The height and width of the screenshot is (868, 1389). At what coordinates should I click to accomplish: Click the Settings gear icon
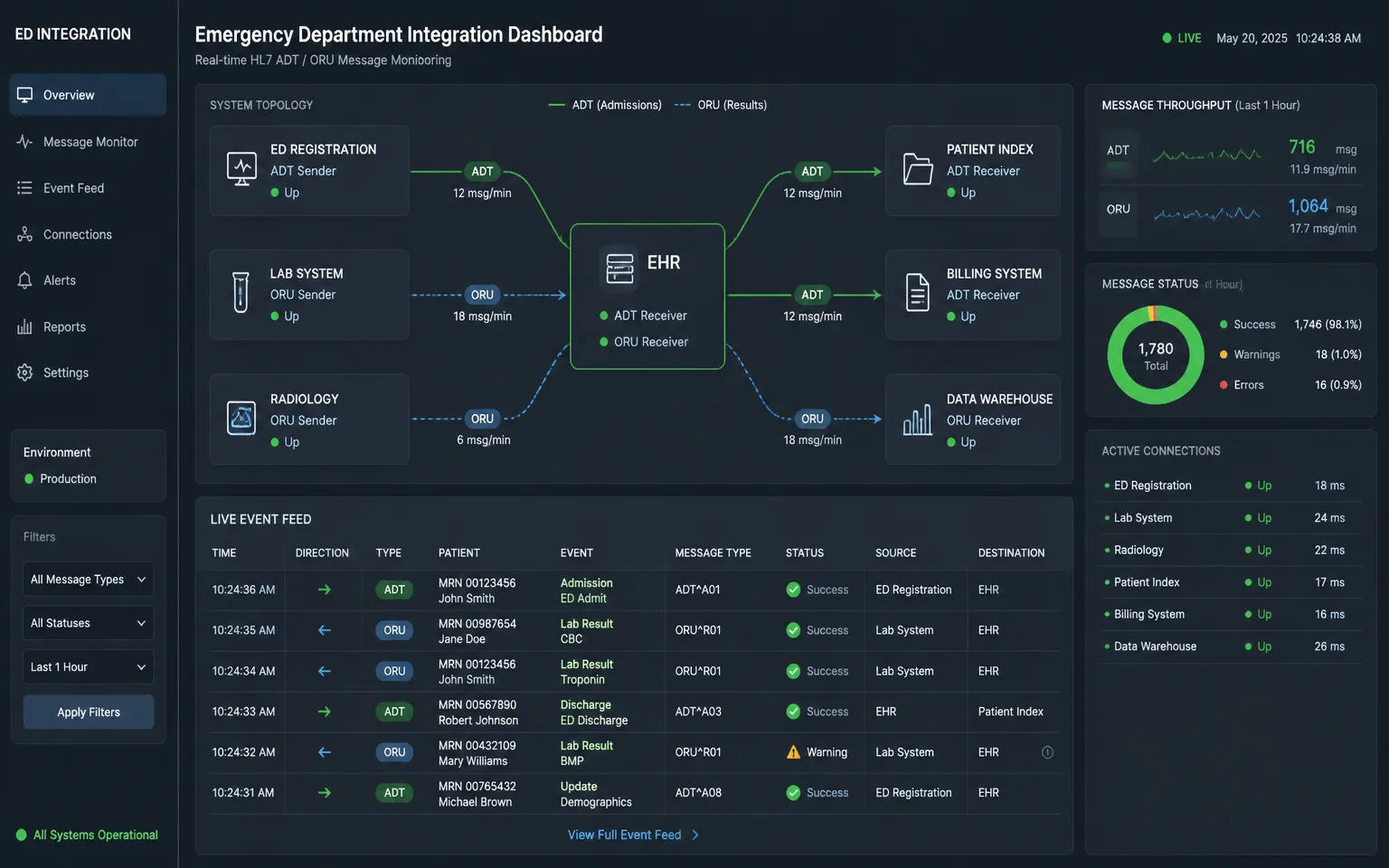click(24, 373)
